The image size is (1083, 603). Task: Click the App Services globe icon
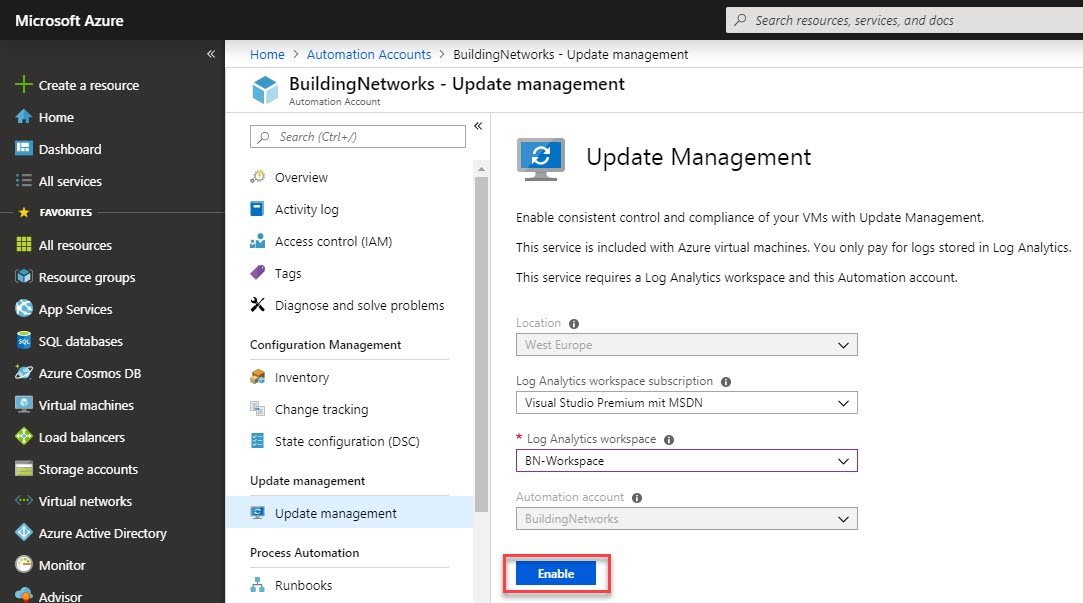pyautogui.click(x=23, y=308)
